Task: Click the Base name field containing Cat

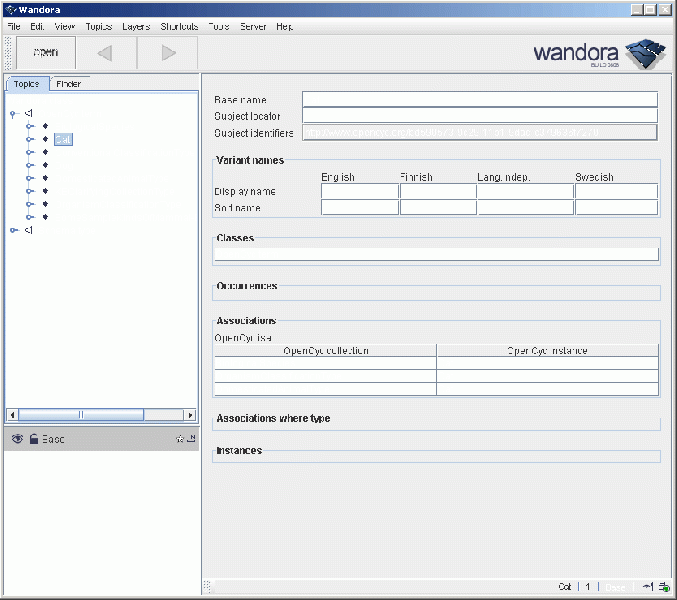Action: click(x=480, y=99)
